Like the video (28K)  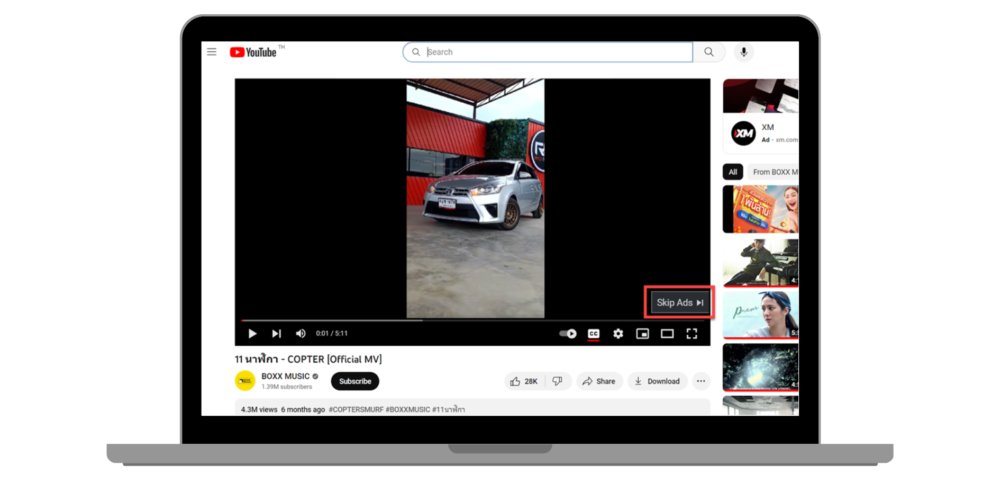pos(524,381)
